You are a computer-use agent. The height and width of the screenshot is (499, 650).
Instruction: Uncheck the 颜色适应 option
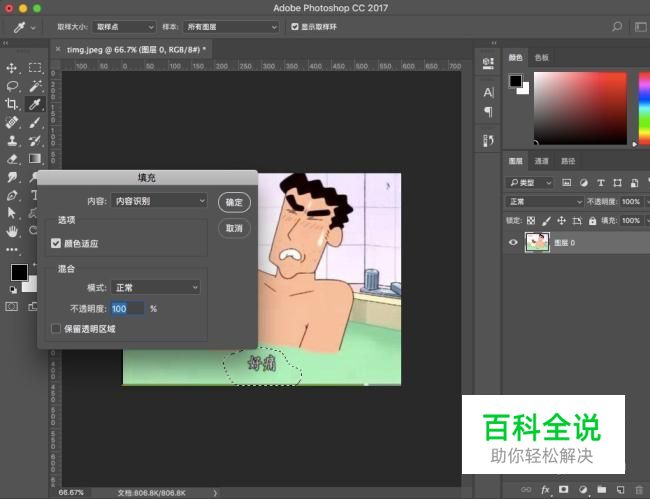[56, 243]
